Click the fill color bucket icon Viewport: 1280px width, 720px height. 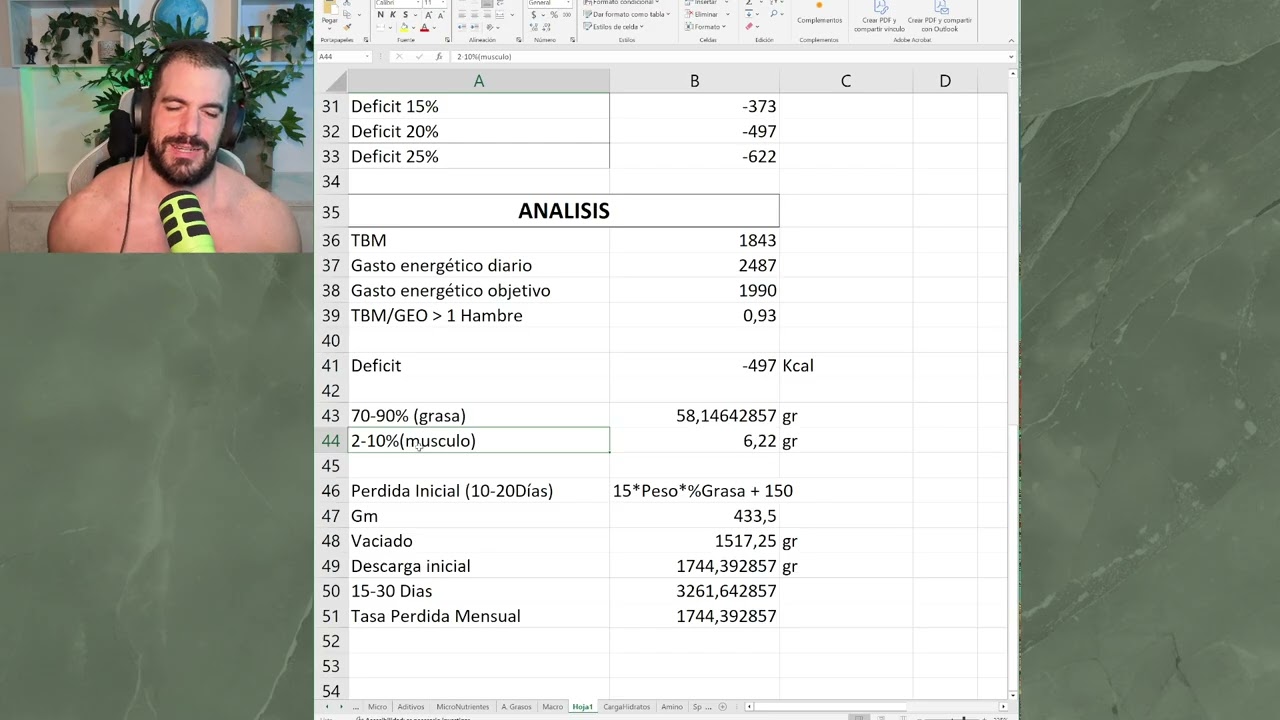pos(404,27)
